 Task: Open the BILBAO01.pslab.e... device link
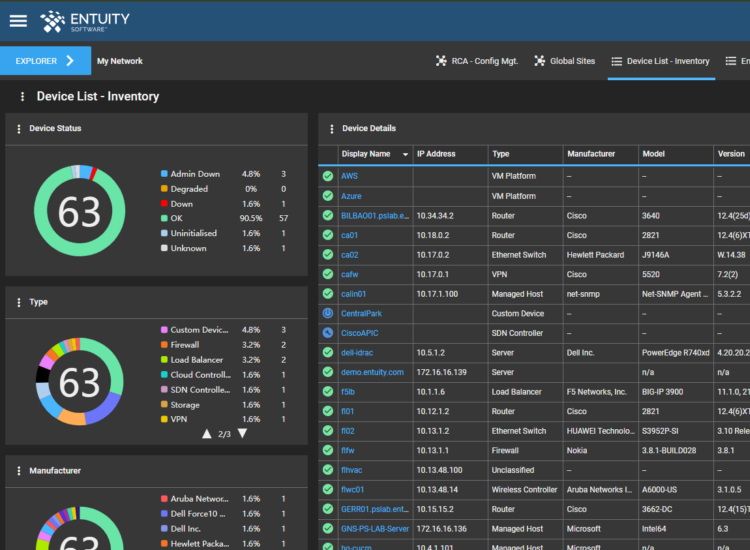point(375,216)
